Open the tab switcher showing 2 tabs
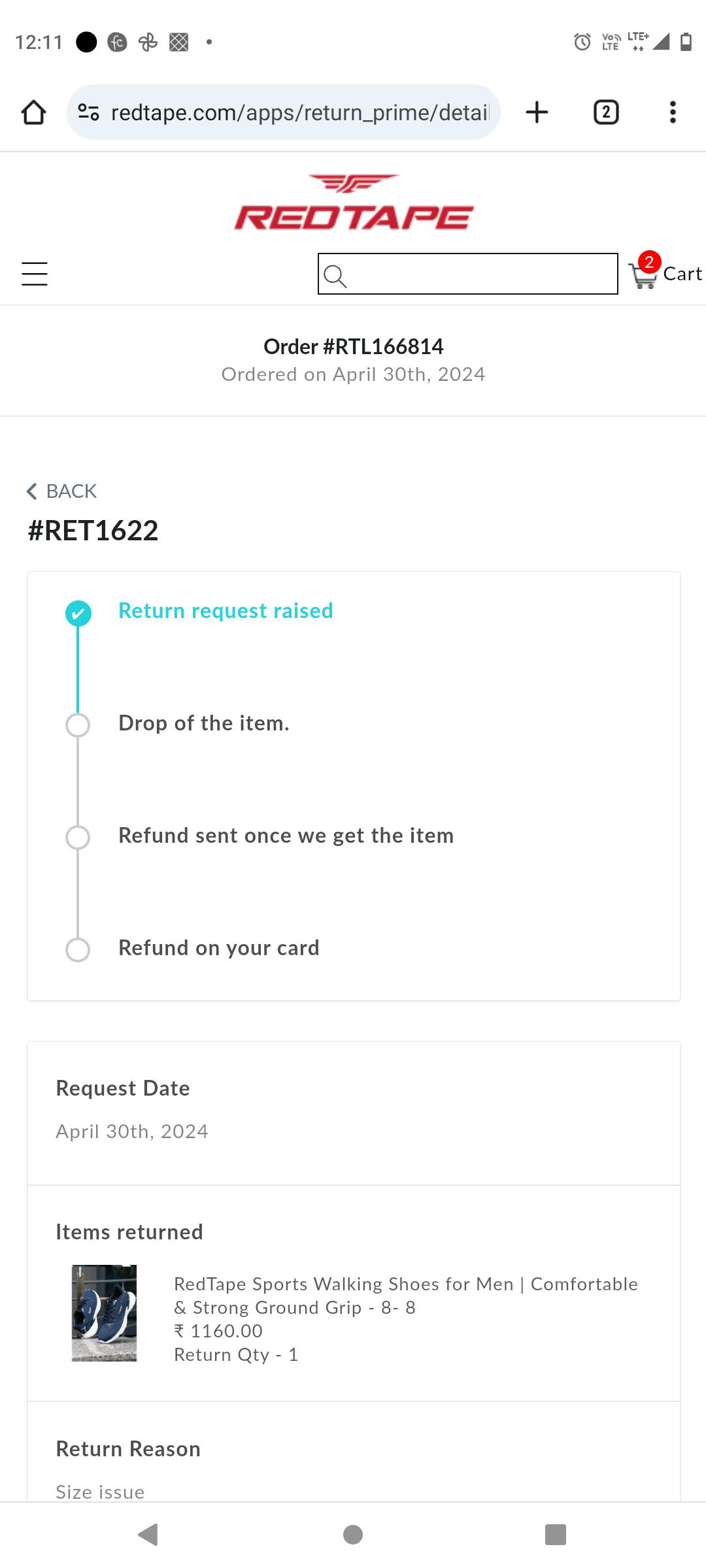Image resolution: width=706 pixels, height=1568 pixels. coord(606,112)
